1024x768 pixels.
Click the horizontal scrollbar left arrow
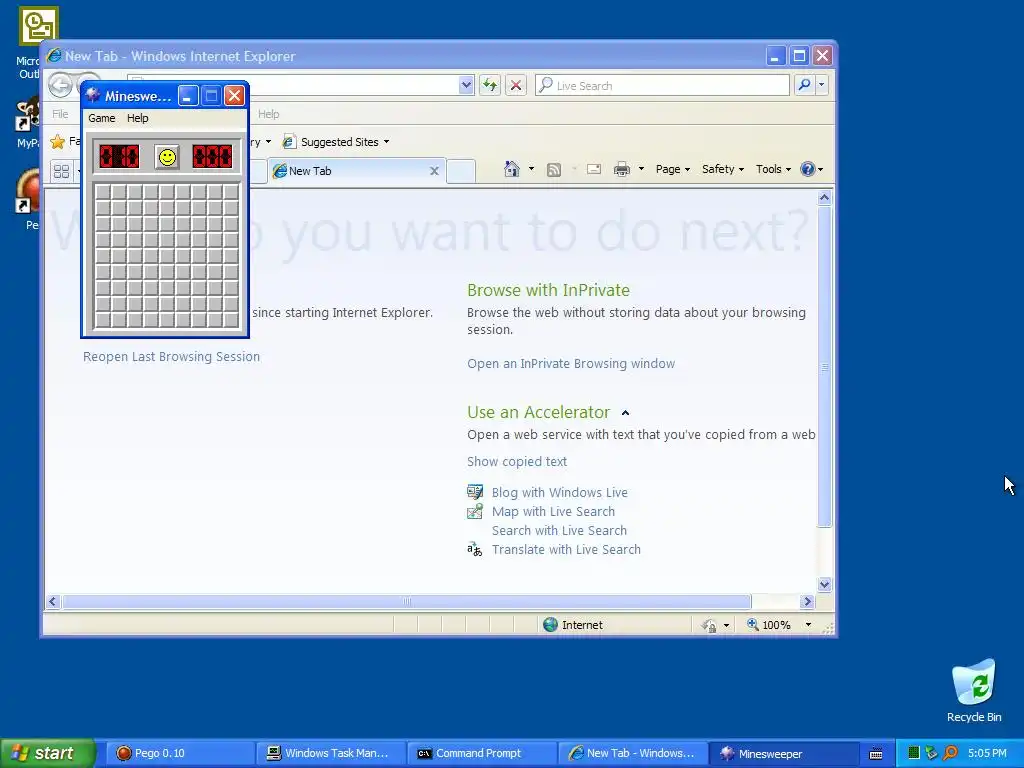(54, 601)
